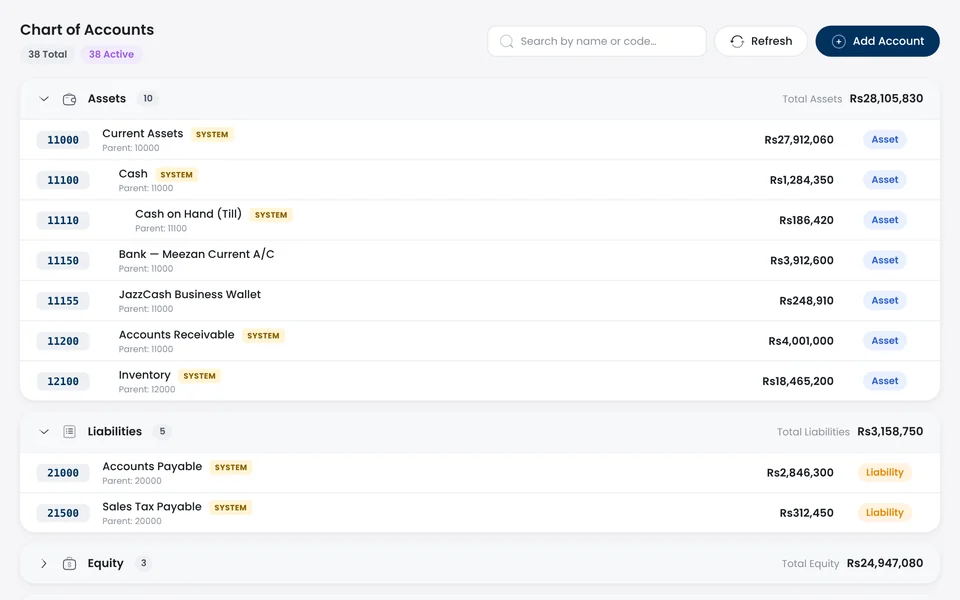Viewport: 960px width, 600px height.
Task: Click account code 21000
Action: (x=63, y=473)
